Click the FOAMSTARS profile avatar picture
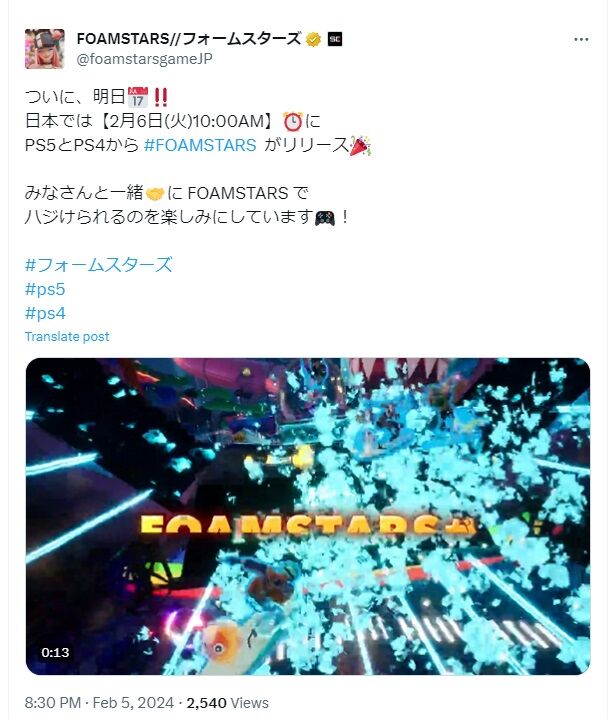 (44, 49)
